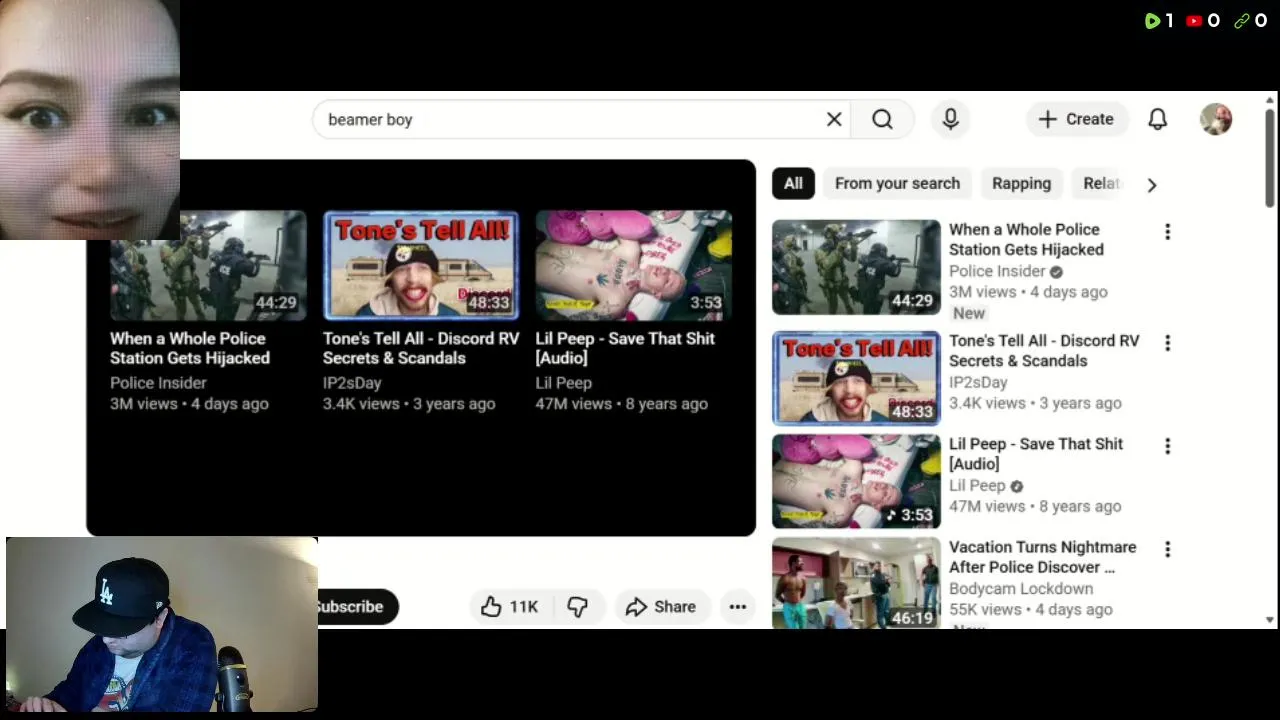
Task: Dislike the video with thumbs-down icon
Action: pyautogui.click(x=578, y=607)
